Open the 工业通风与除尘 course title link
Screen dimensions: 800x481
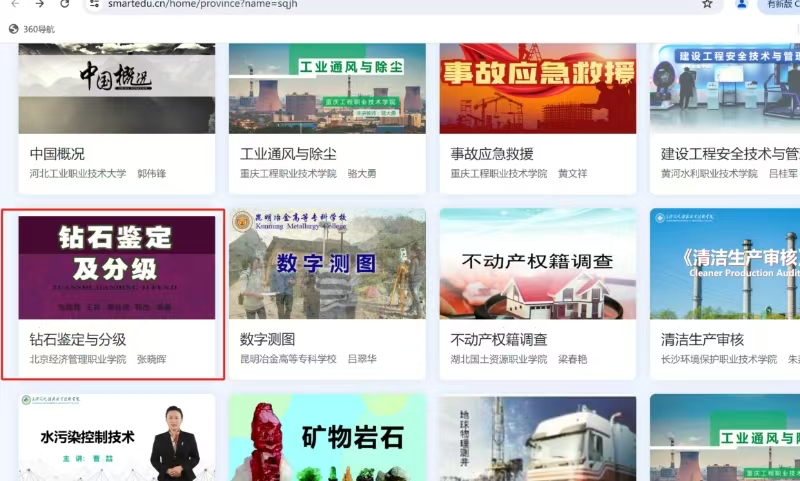click(288, 154)
